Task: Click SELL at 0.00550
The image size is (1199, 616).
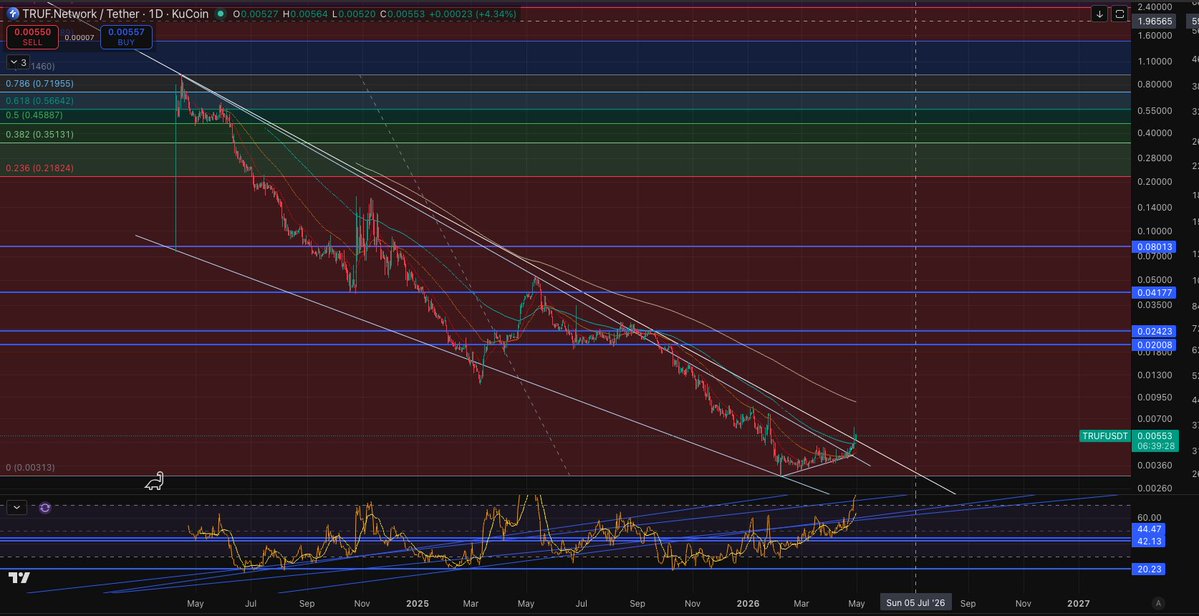Action: click(x=32, y=36)
